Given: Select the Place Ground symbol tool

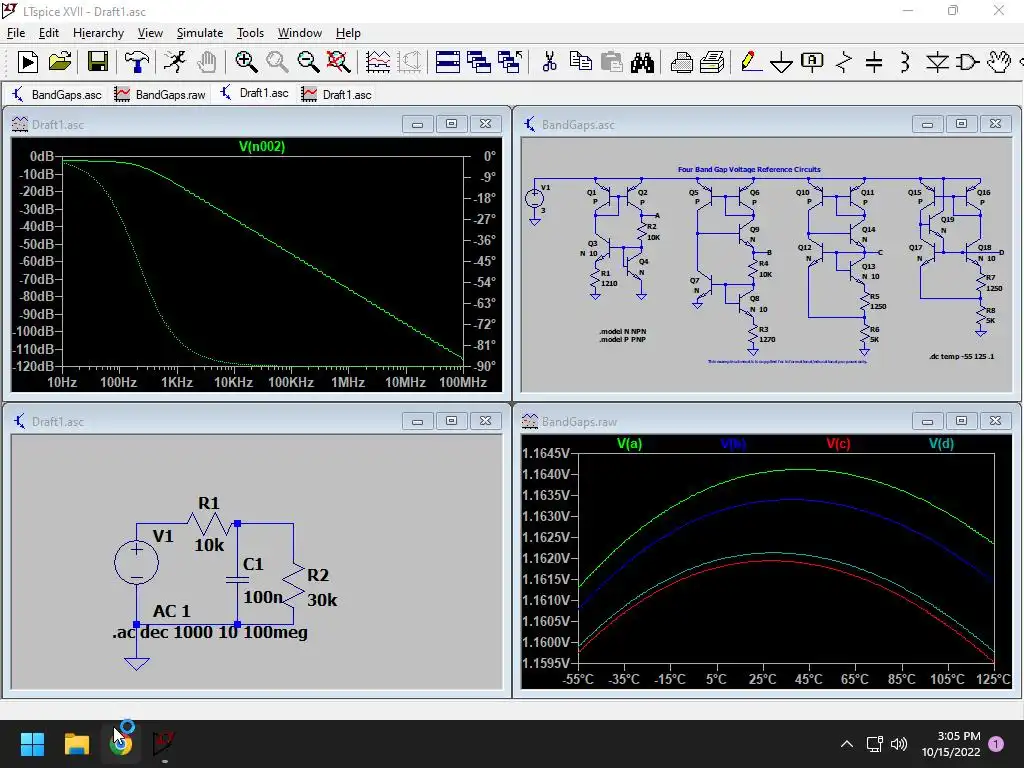Looking at the screenshot, I should 781,62.
